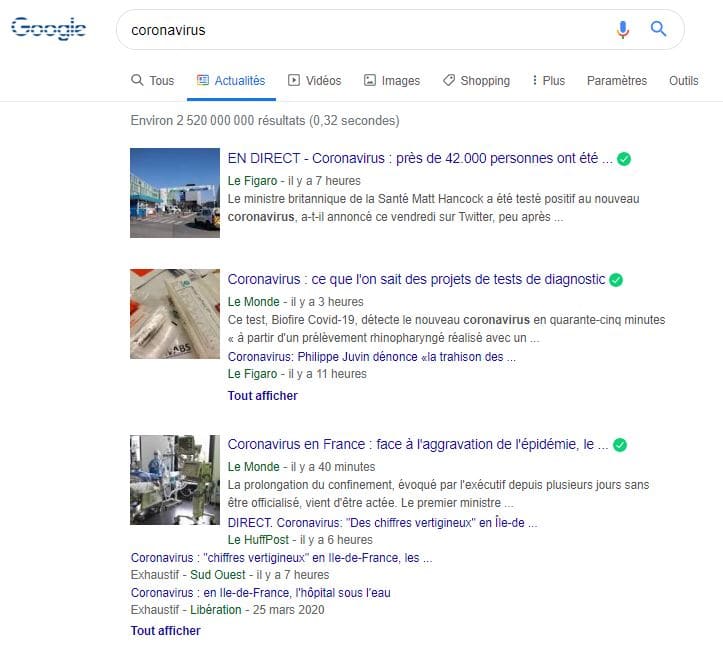Click Le Figaro source, il y a 11 heures

pos(252,374)
